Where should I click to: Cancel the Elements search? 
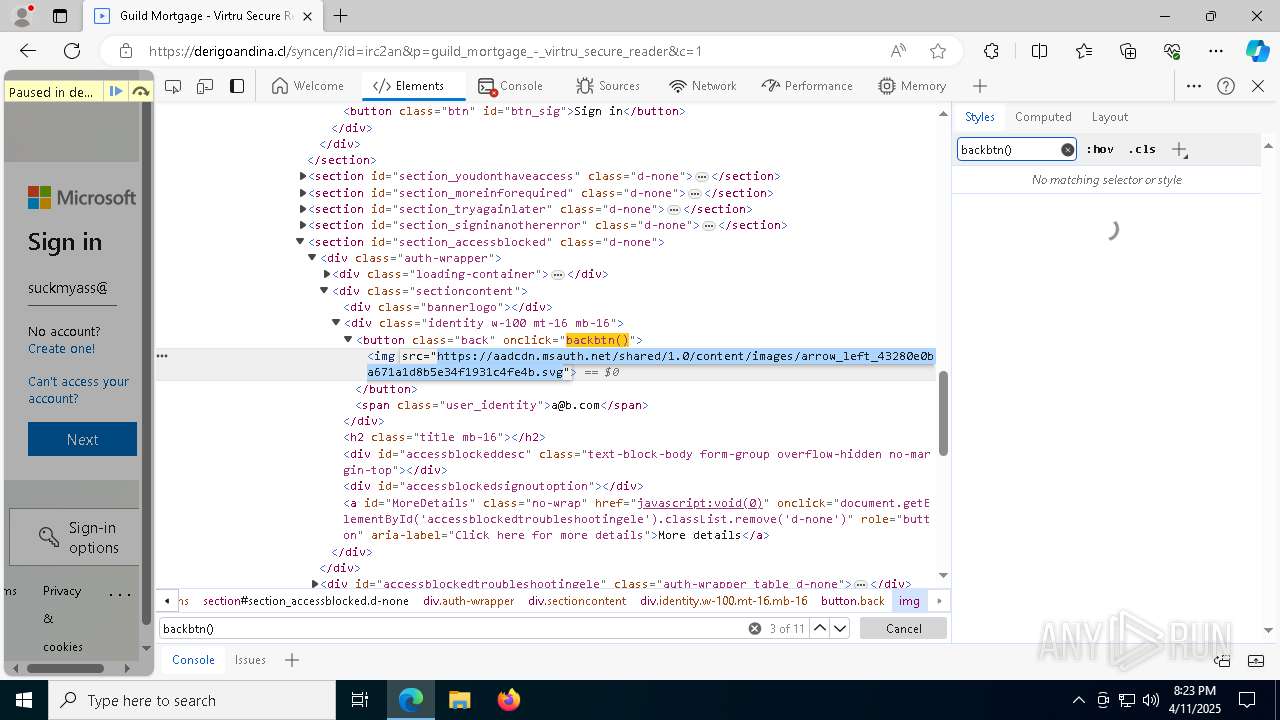tap(904, 628)
